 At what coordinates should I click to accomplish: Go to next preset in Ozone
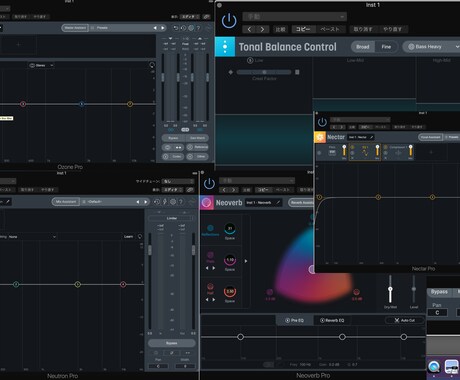pyautogui.click(x=163, y=28)
